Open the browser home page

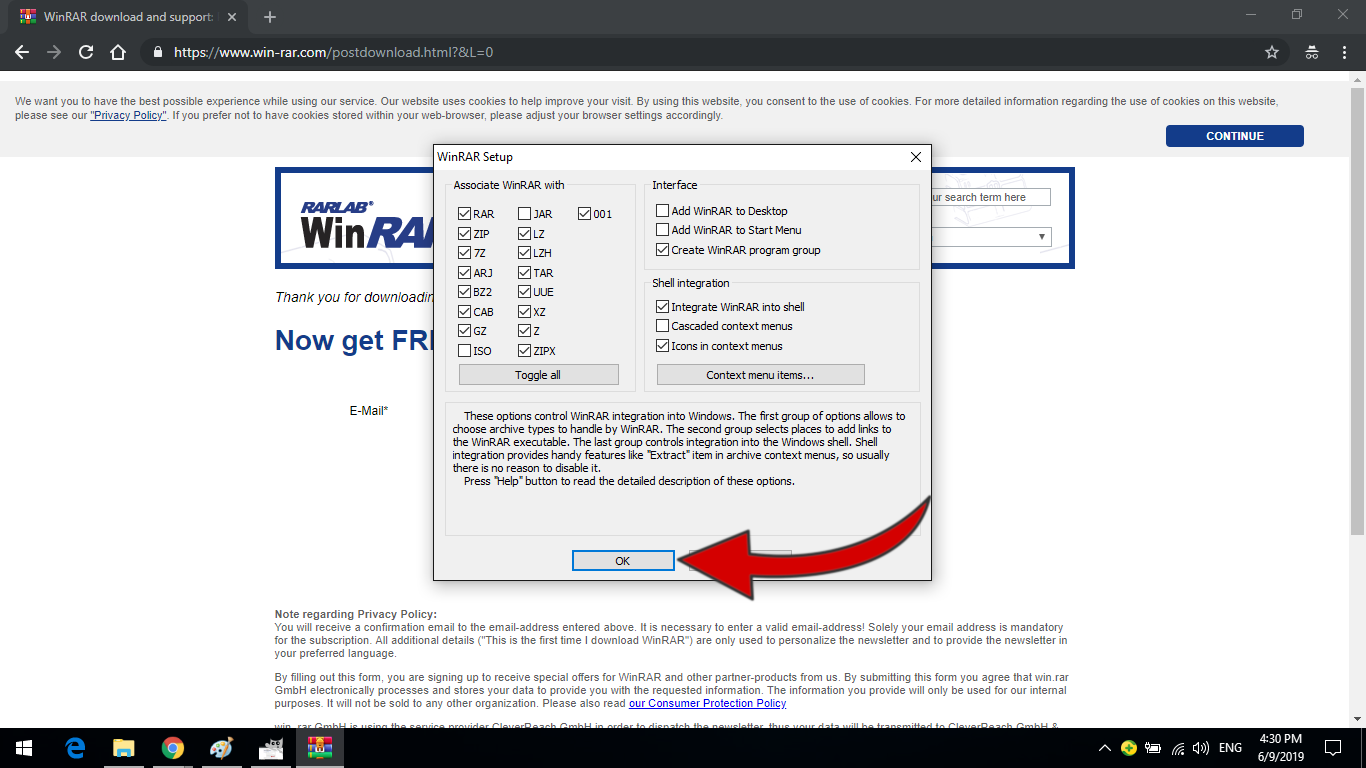[x=118, y=52]
